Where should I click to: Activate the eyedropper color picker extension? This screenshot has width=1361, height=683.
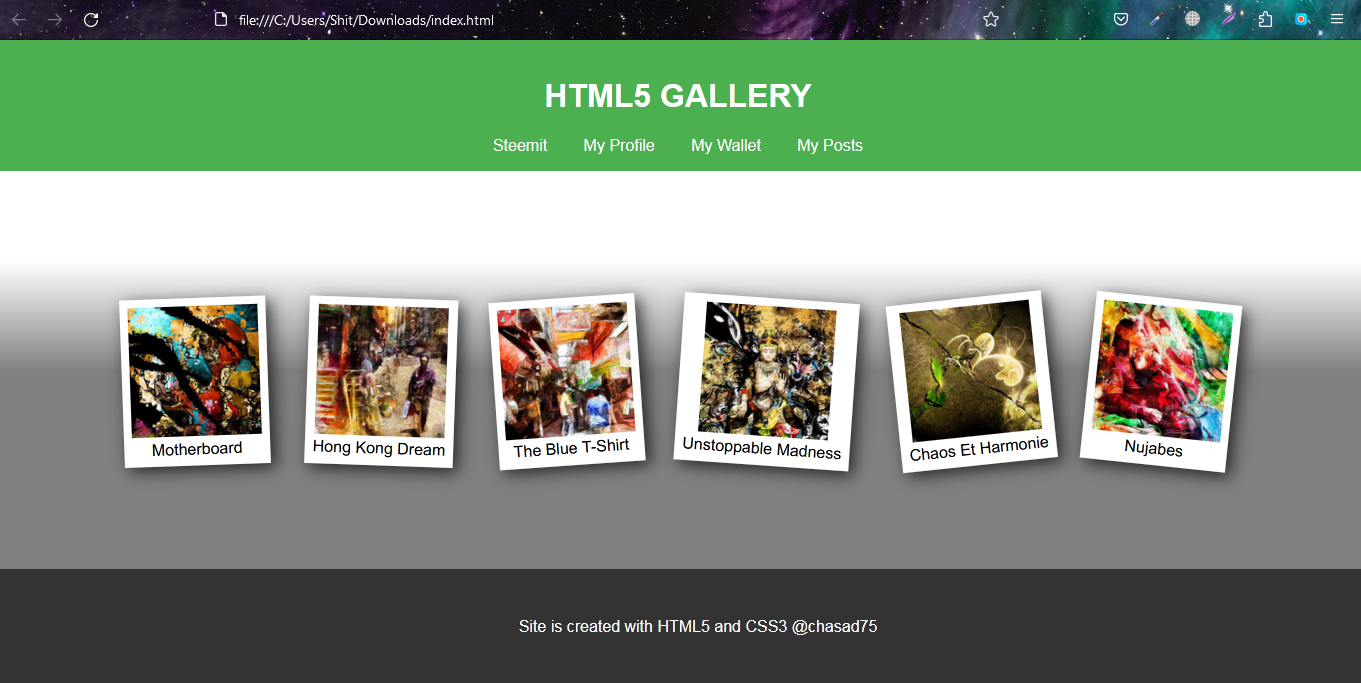[x=1157, y=19]
